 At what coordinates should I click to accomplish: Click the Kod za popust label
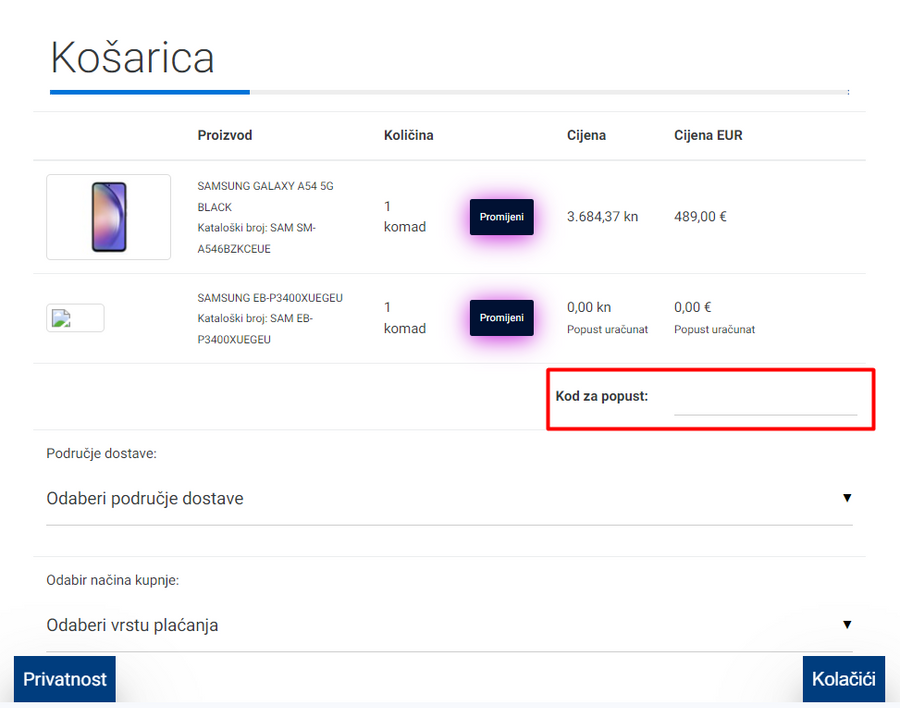(x=602, y=396)
